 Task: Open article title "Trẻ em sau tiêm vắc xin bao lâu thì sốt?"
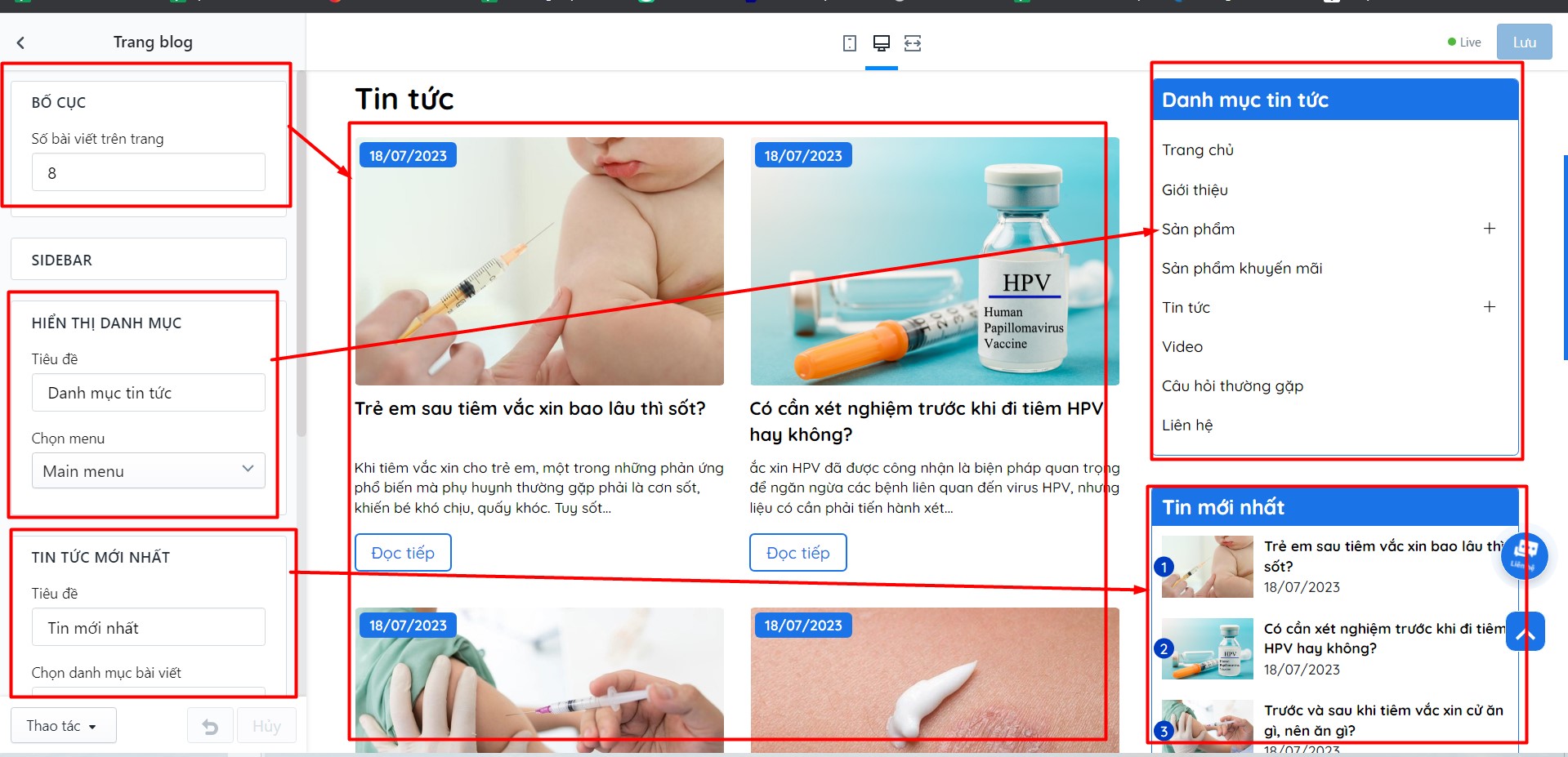click(529, 408)
